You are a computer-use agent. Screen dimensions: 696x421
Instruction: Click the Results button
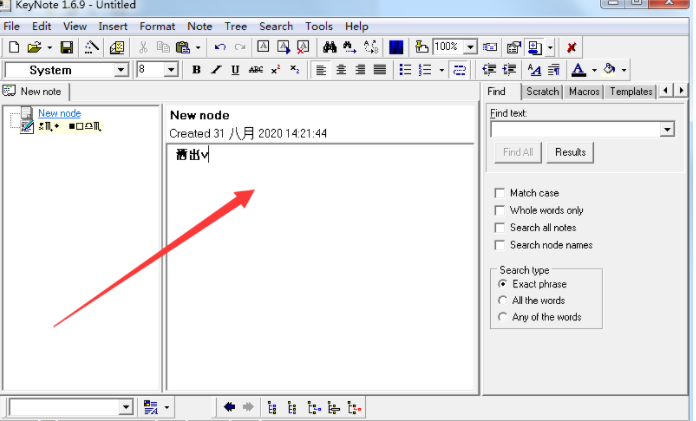pyautogui.click(x=570, y=152)
